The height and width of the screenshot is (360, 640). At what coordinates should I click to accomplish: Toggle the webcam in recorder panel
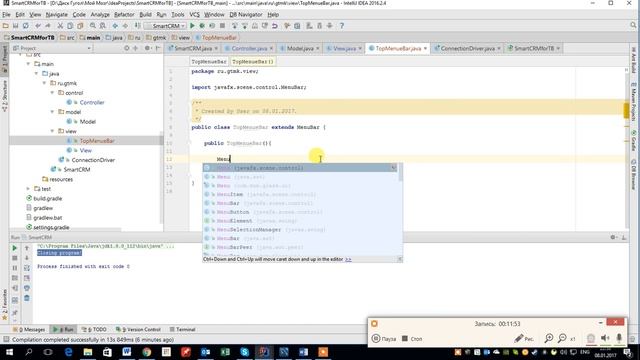tap(591, 338)
